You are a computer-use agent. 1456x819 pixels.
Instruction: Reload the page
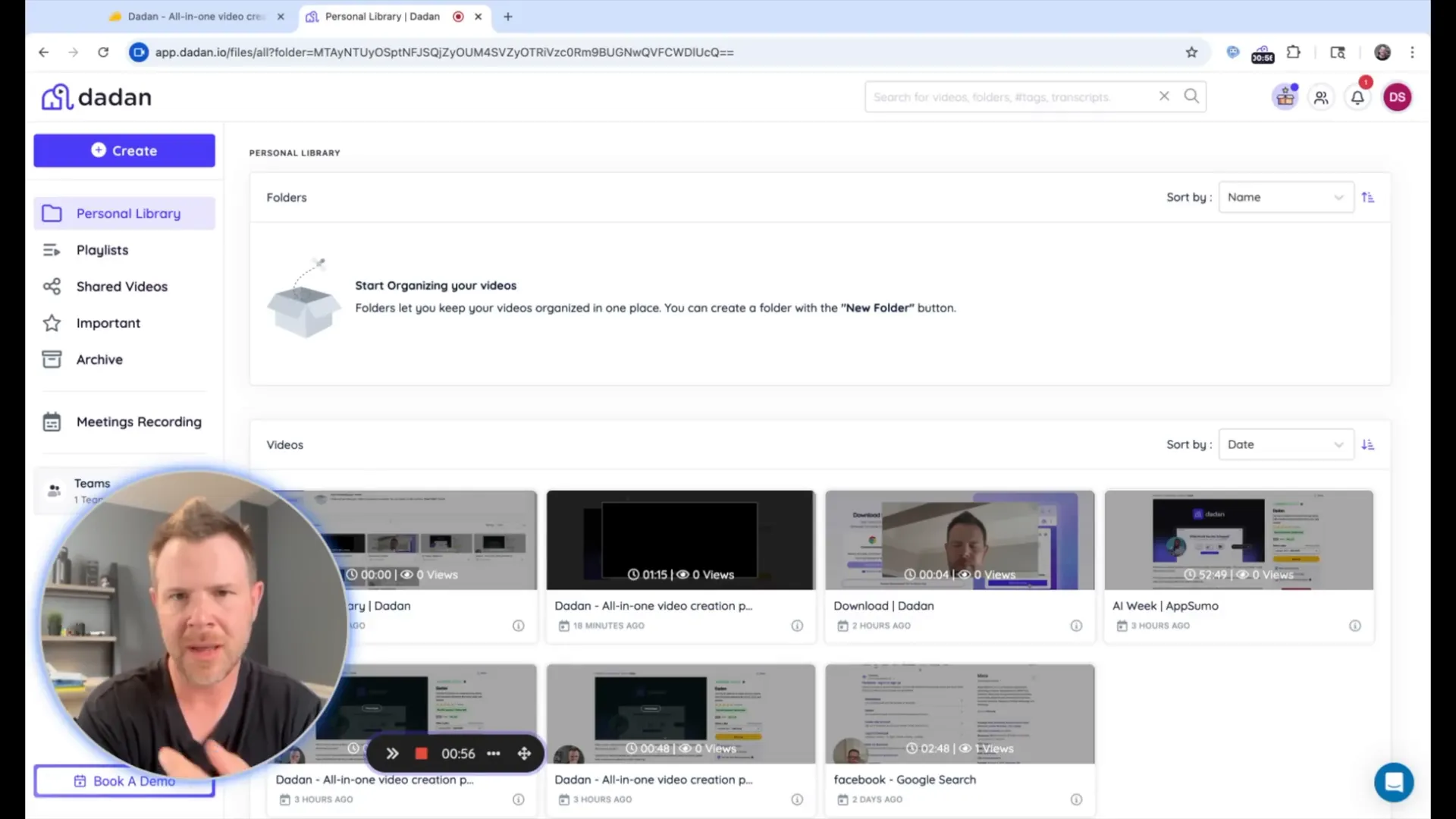click(x=103, y=52)
